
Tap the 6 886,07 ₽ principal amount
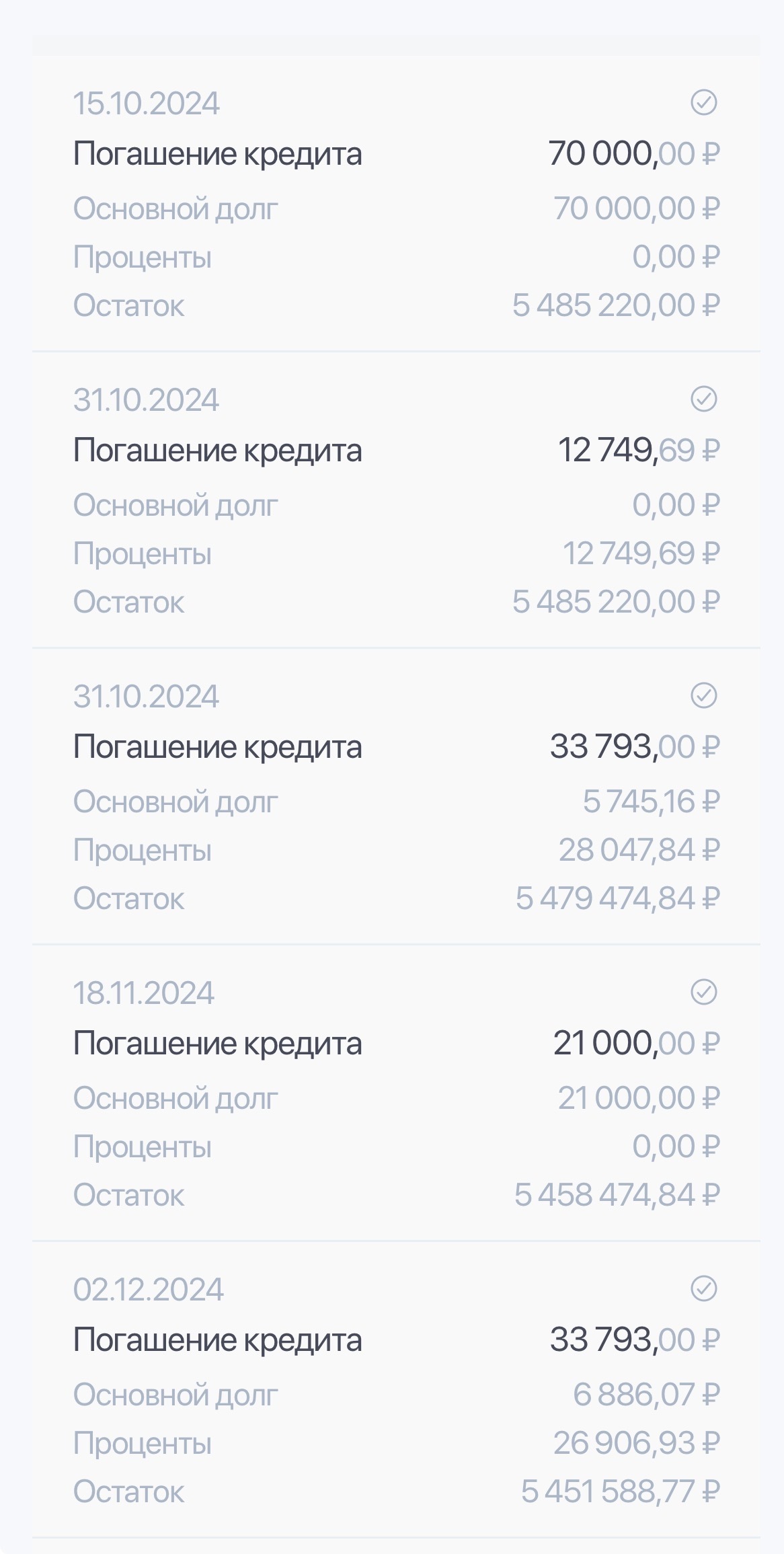(645, 1395)
